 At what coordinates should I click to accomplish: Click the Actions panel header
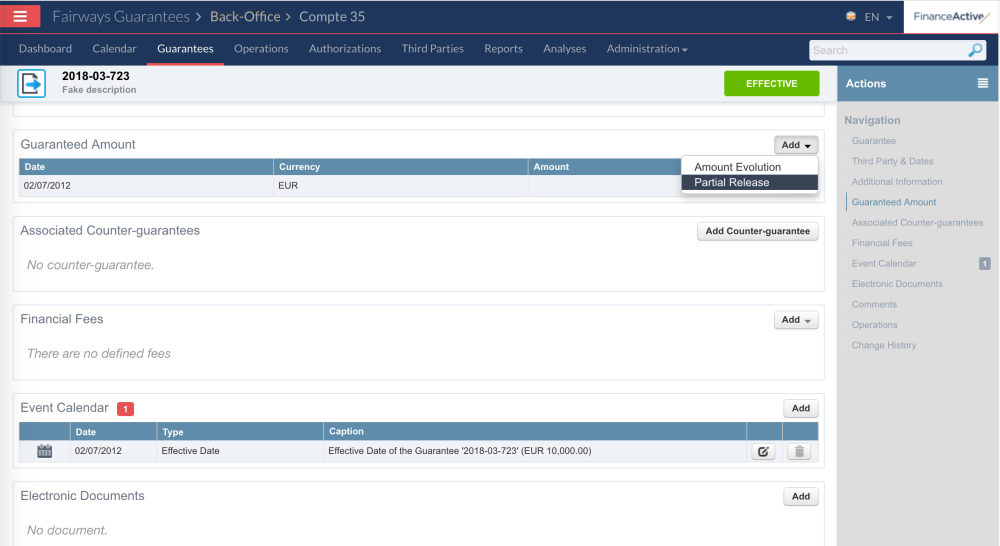(918, 84)
